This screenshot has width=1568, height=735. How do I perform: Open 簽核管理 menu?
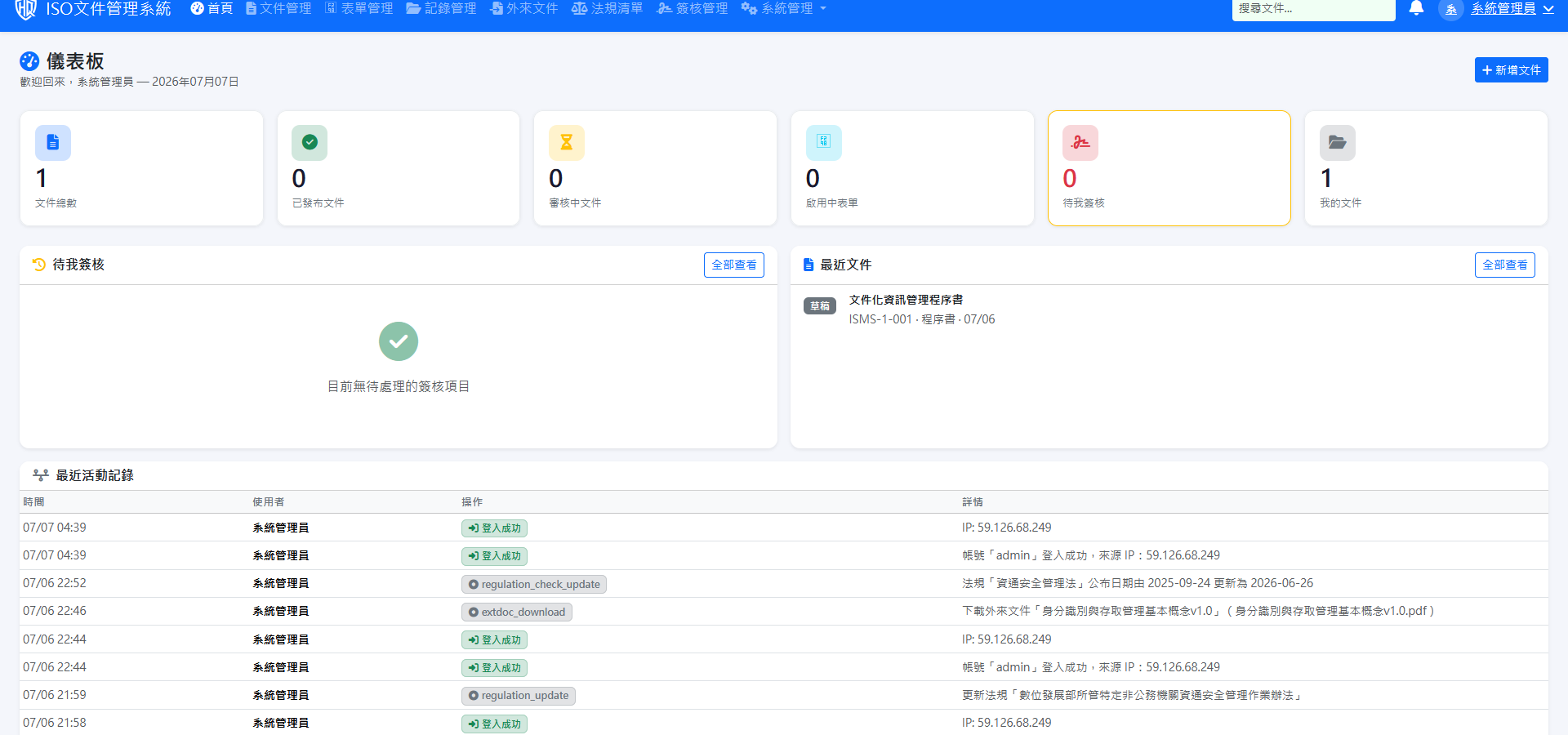(693, 8)
